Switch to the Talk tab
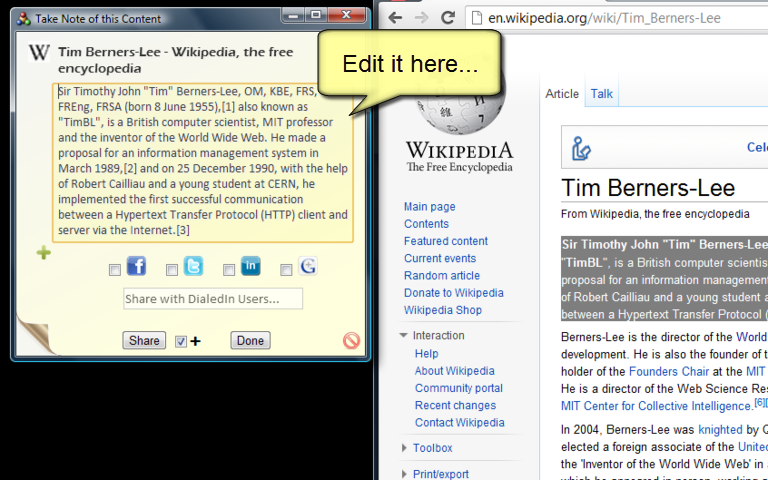This screenshot has height=480, width=768. tap(601, 94)
